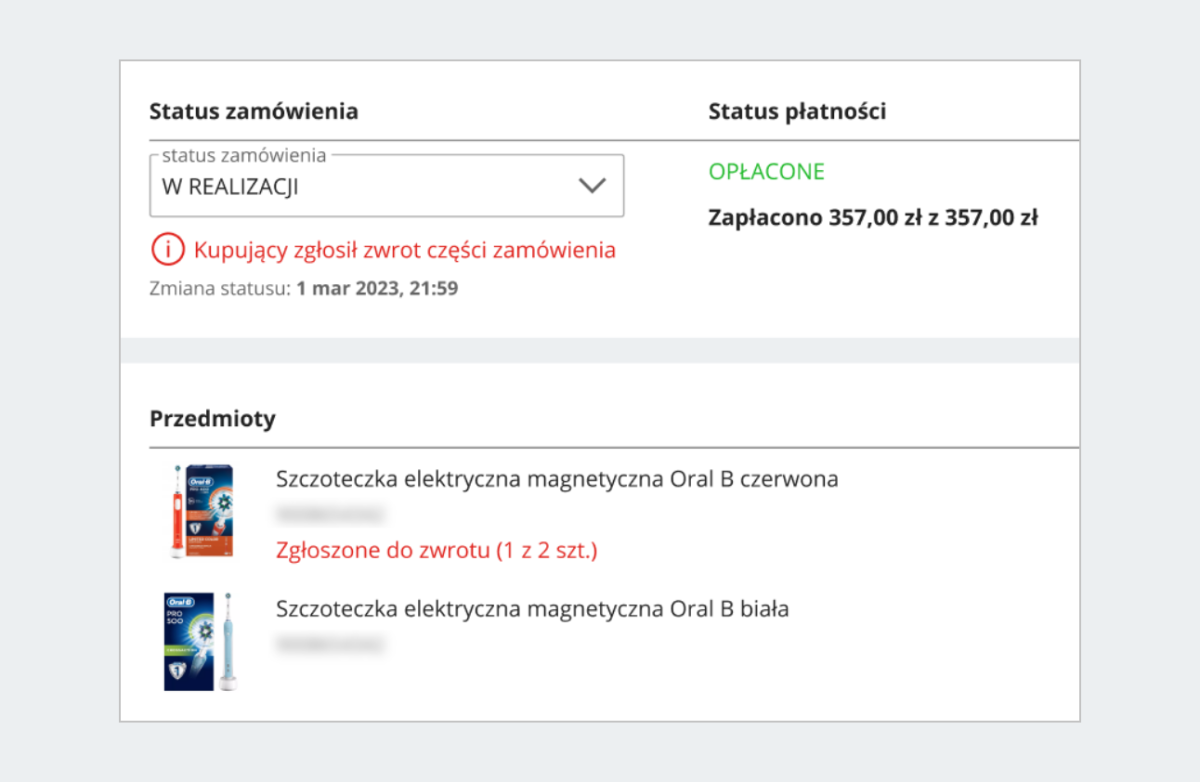Image resolution: width=1200 pixels, height=782 pixels.
Task: Click the 'Status płatności' section heading
Action: (797, 111)
